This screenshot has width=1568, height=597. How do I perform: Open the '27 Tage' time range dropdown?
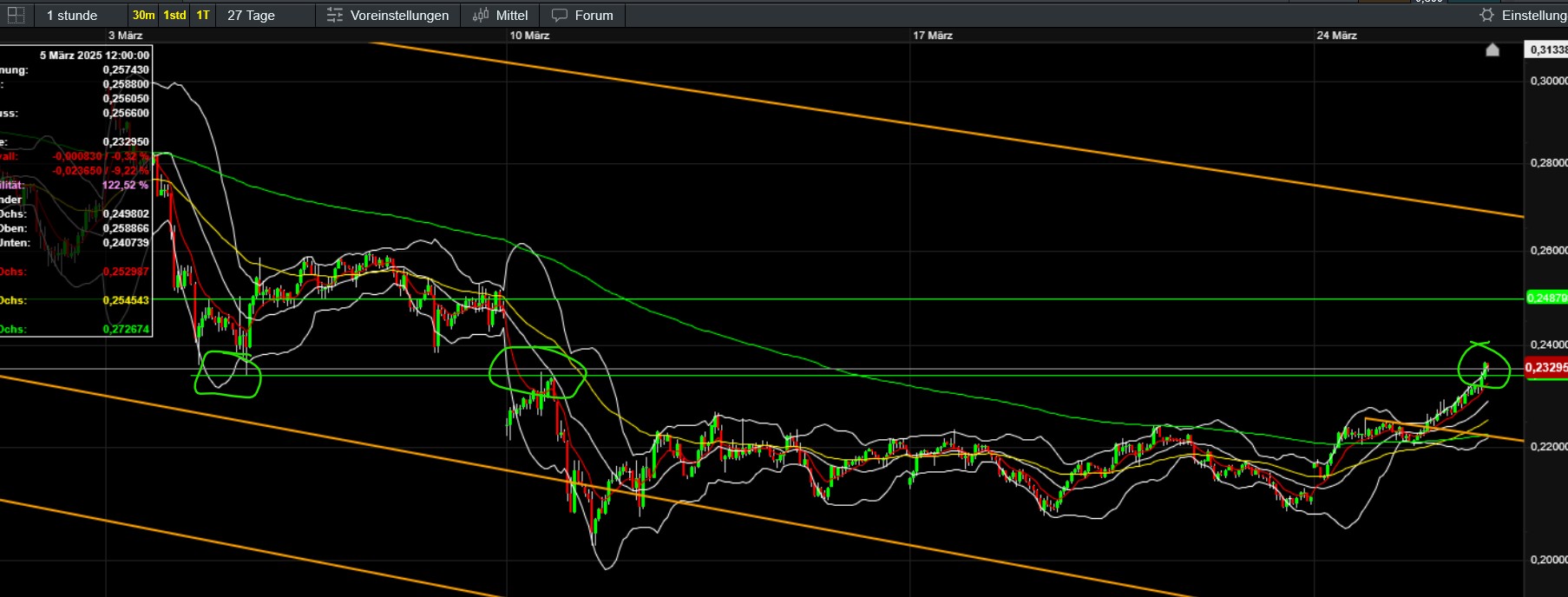tap(266, 15)
